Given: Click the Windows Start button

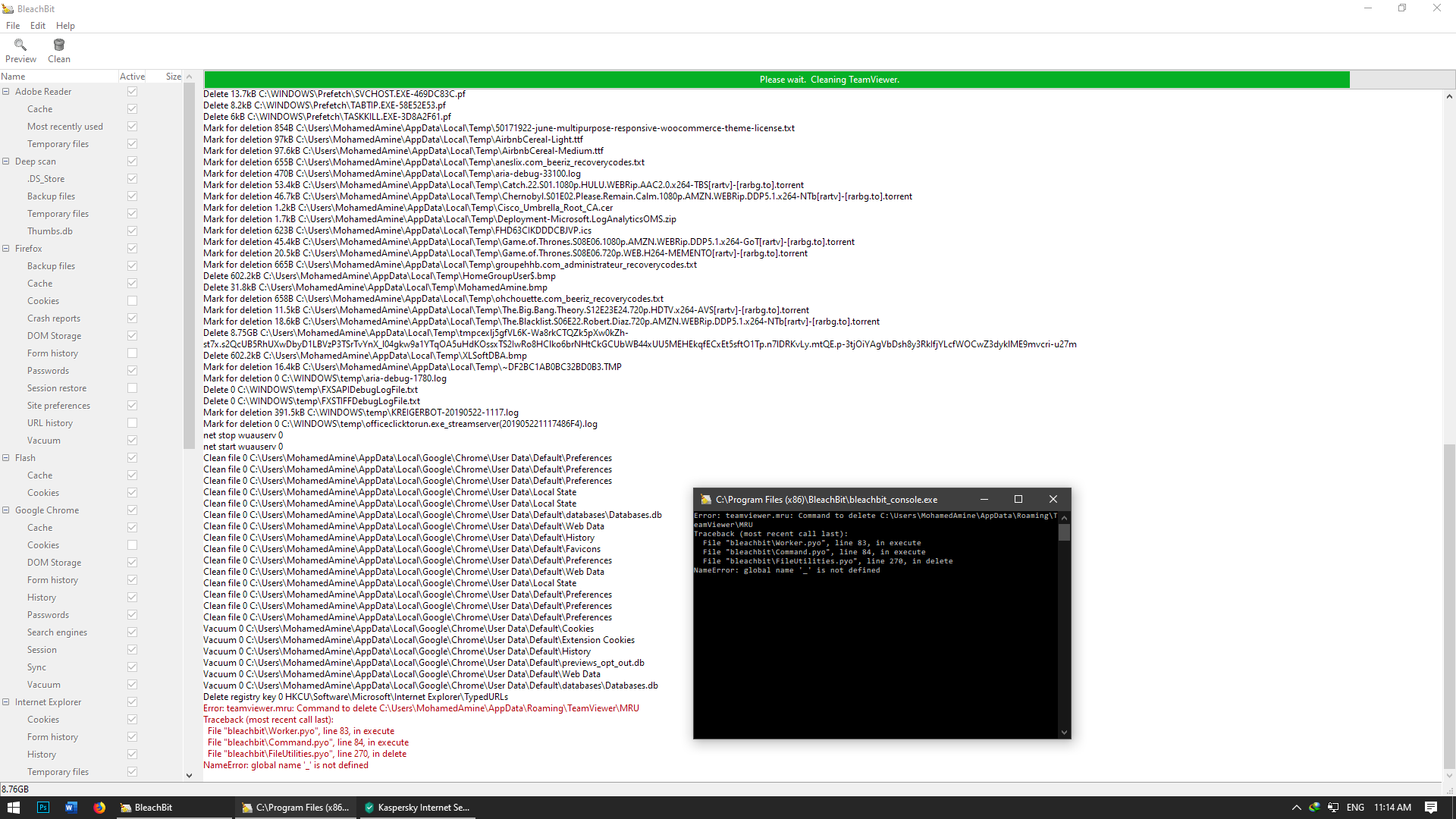Looking at the screenshot, I should click(14, 808).
